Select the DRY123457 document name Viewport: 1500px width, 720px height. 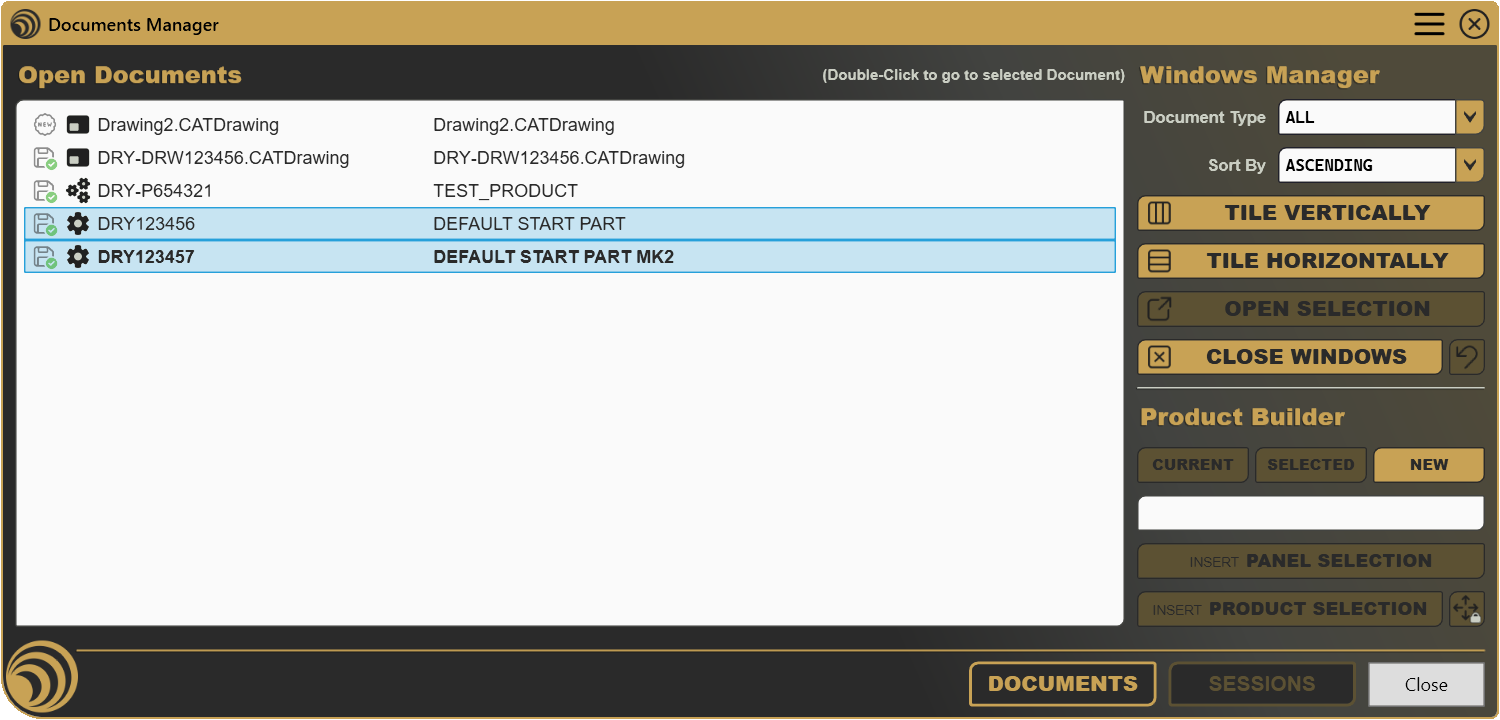click(146, 257)
